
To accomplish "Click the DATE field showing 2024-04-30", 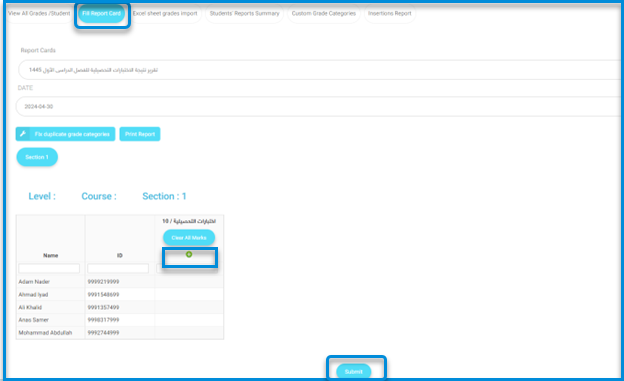I will [318, 107].
